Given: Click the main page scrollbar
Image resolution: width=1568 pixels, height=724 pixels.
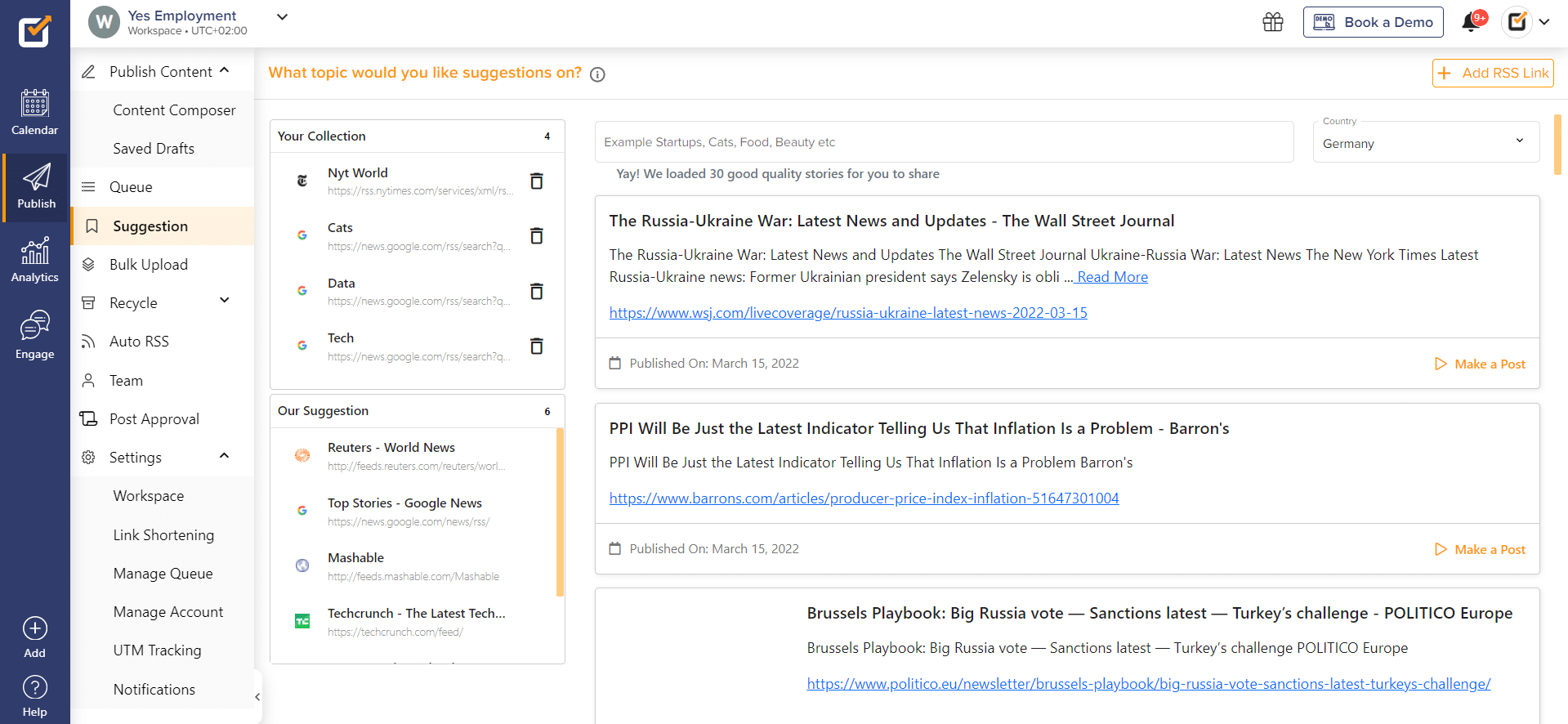Looking at the screenshot, I should (x=1557, y=145).
